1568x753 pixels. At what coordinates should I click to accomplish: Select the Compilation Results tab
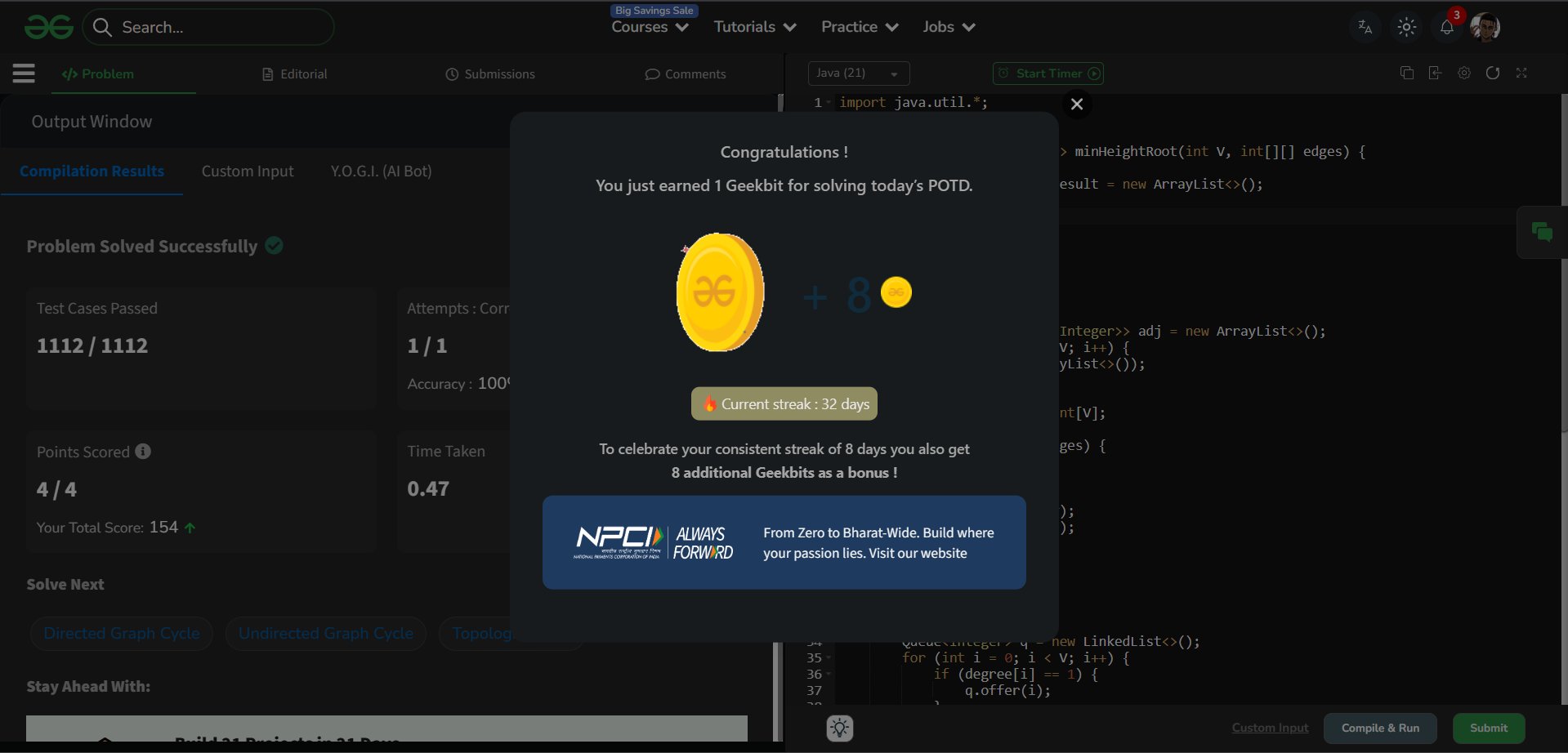[92, 172]
